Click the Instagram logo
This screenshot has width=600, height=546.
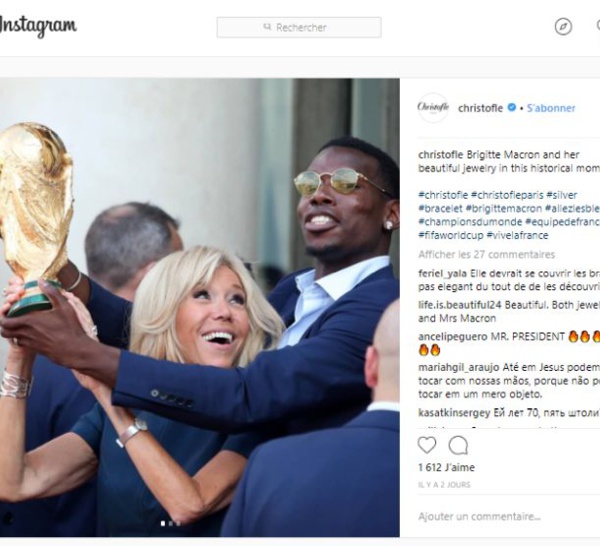click(38, 26)
